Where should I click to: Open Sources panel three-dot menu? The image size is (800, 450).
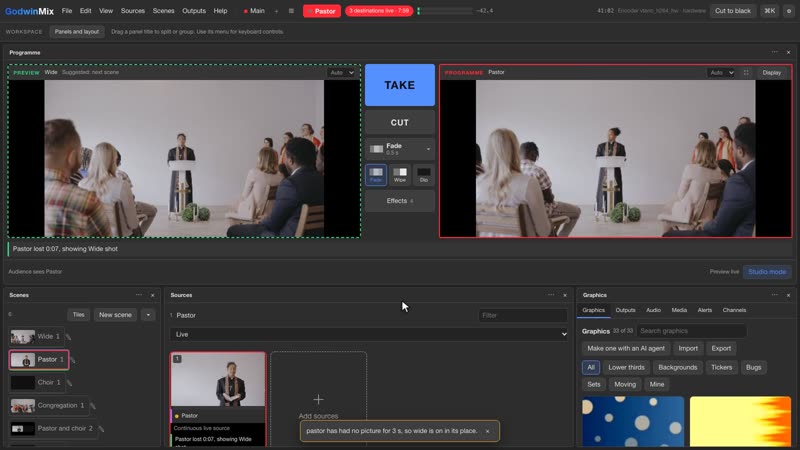click(551, 295)
